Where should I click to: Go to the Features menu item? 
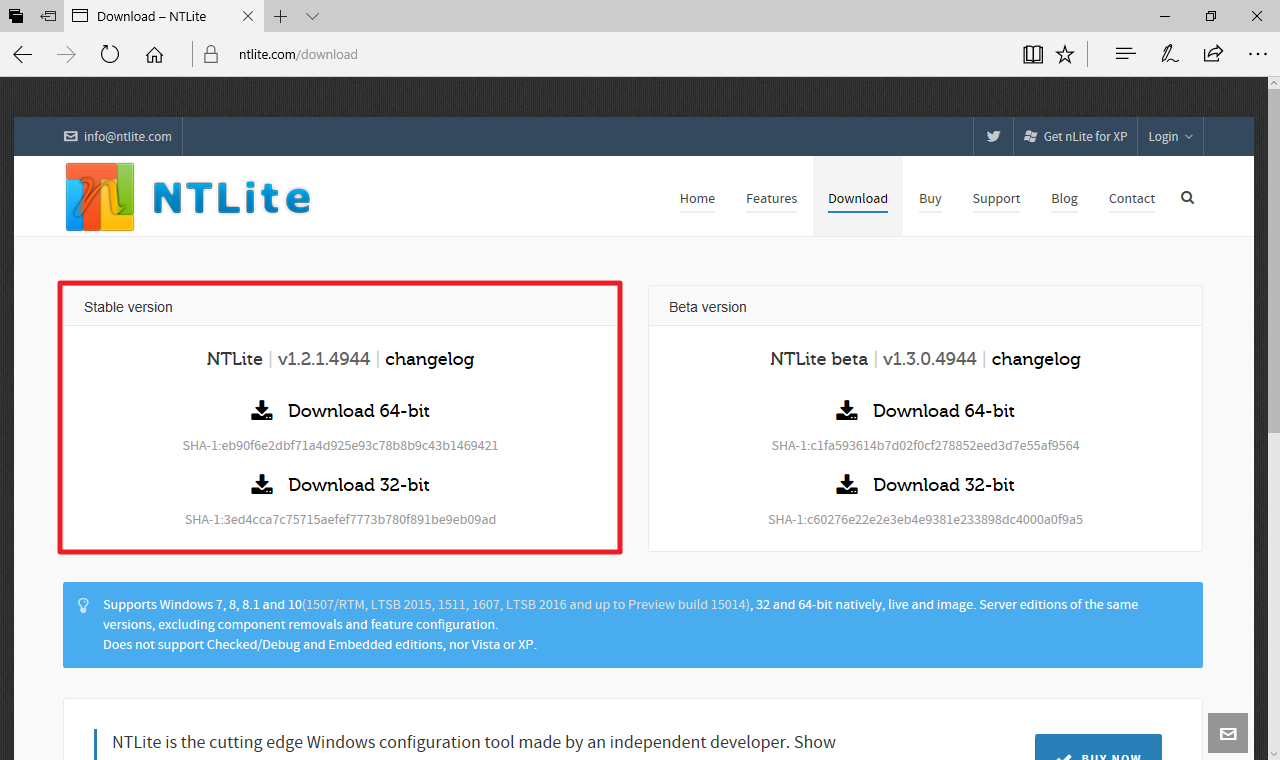771,199
